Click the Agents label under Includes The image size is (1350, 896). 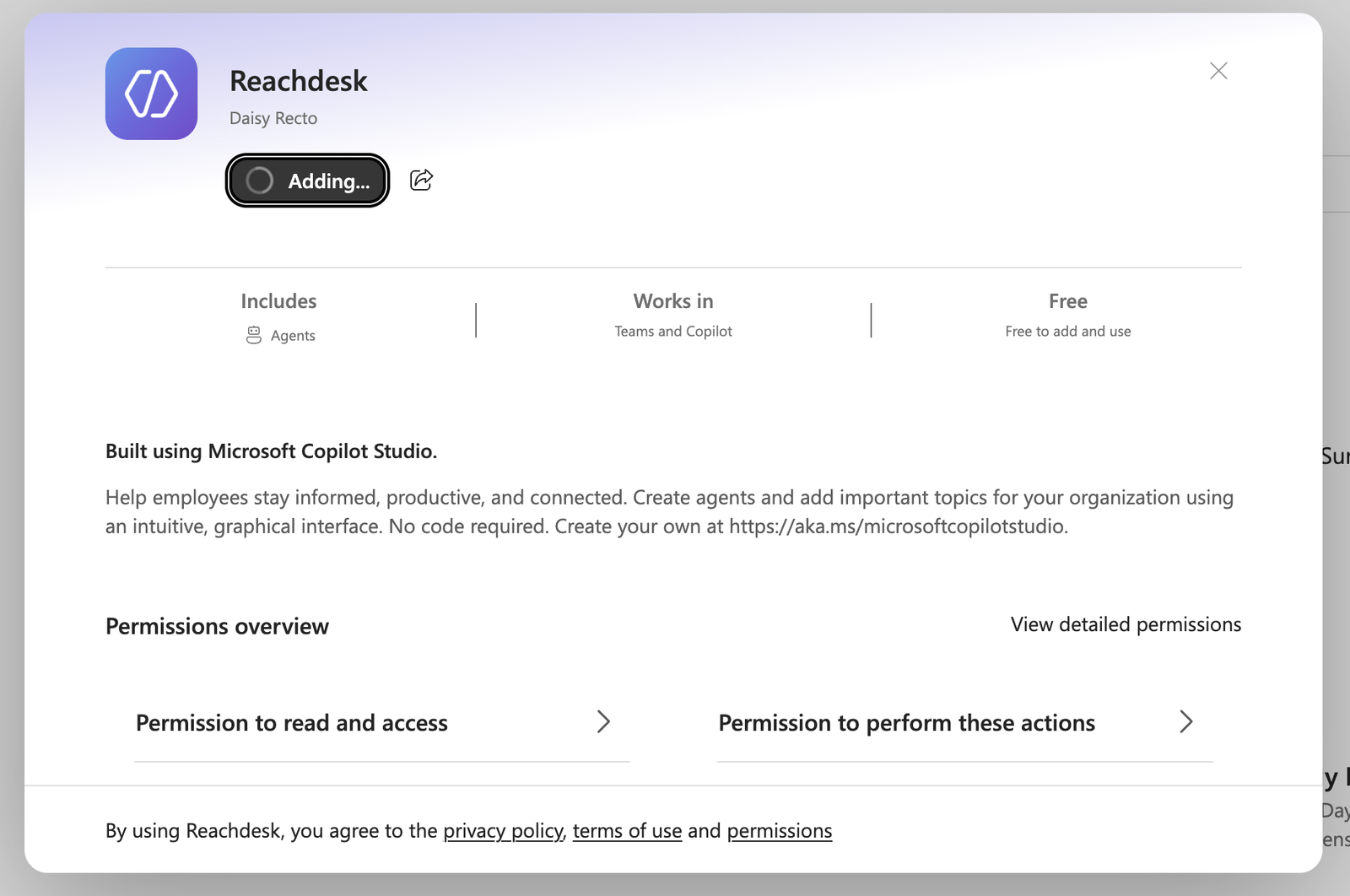point(293,336)
